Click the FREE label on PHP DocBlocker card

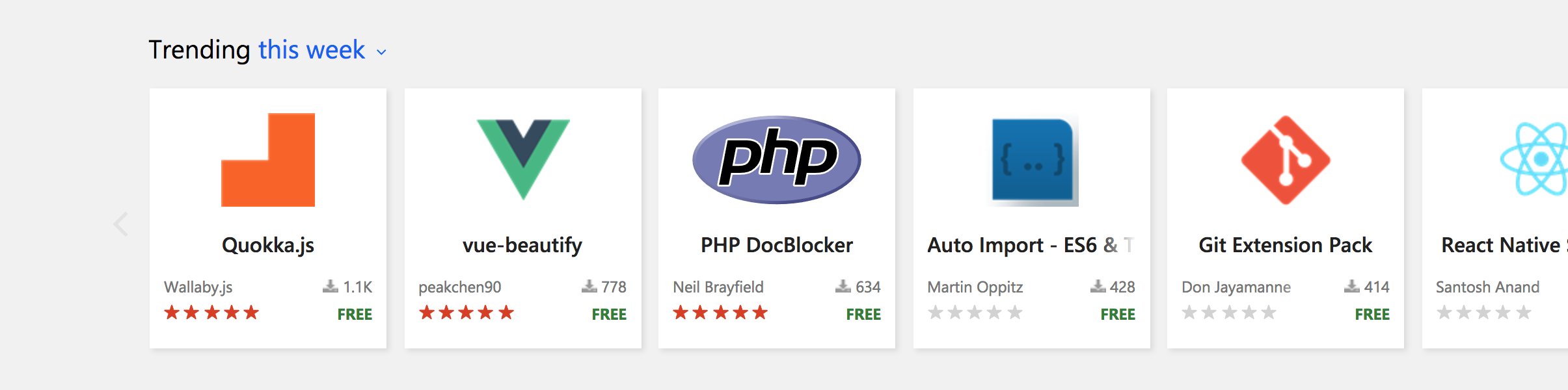(x=863, y=315)
